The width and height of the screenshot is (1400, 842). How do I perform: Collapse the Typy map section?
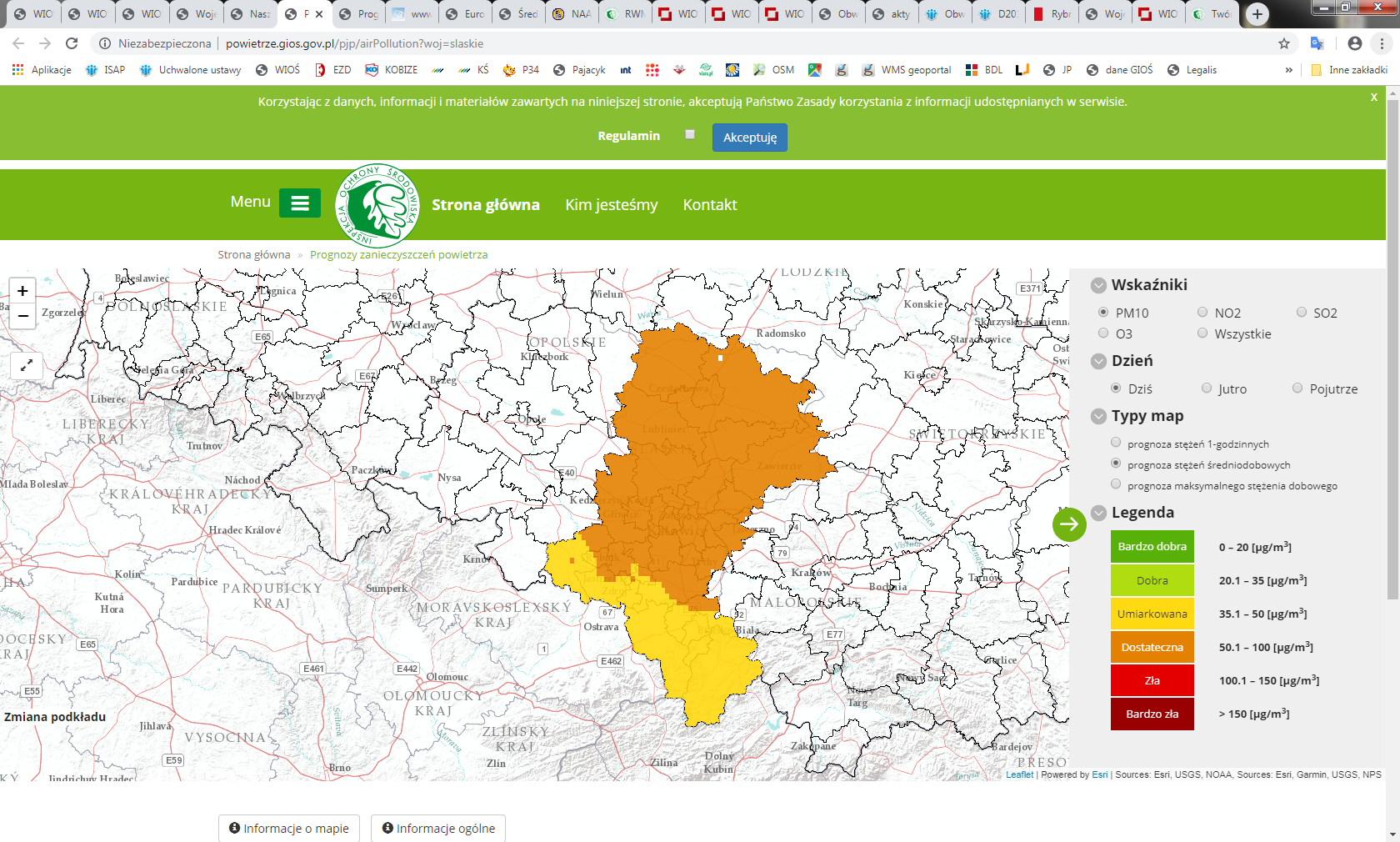click(1099, 416)
